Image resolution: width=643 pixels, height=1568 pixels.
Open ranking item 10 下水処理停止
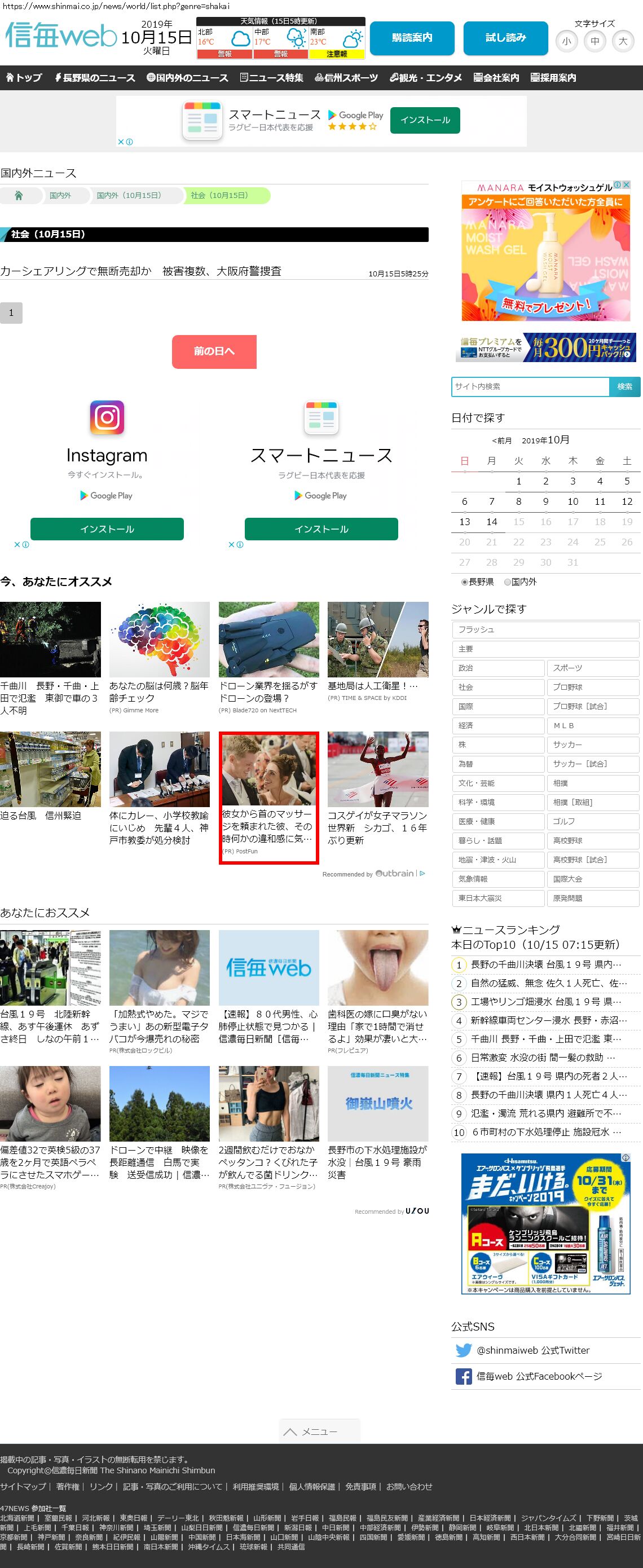coord(546,1132)
